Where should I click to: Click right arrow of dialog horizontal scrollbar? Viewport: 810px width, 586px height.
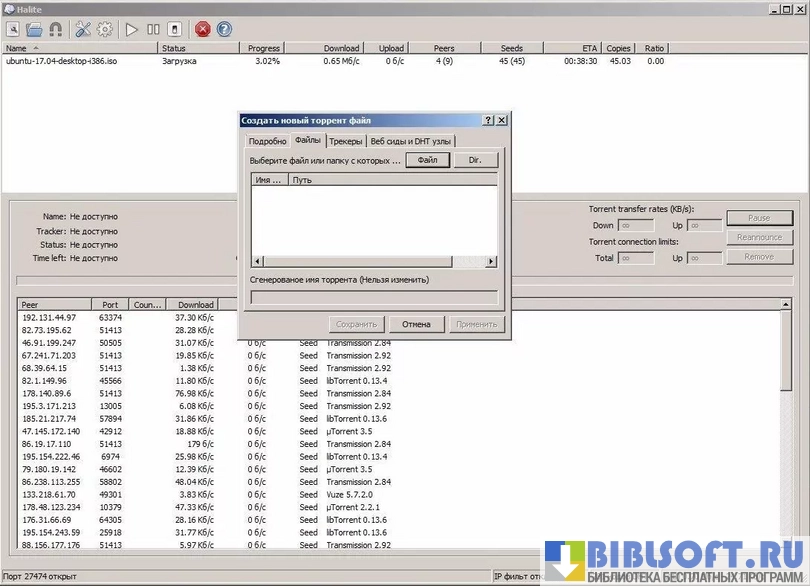[x=491, y=262]
